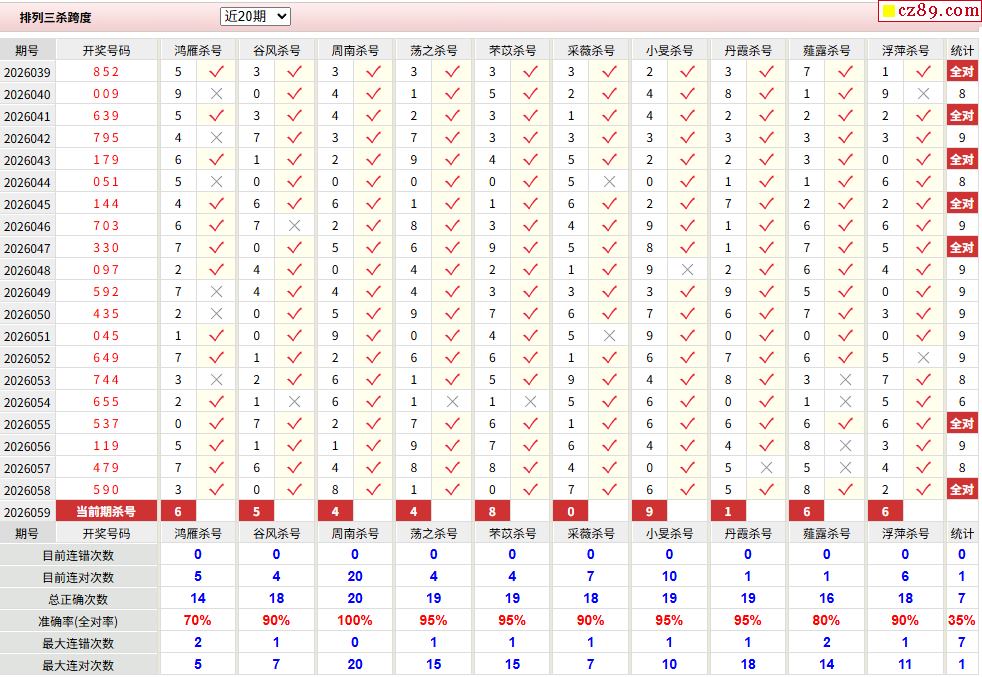Click the check mark for 小旻杀号 in row 2026055

click(687, 424)
